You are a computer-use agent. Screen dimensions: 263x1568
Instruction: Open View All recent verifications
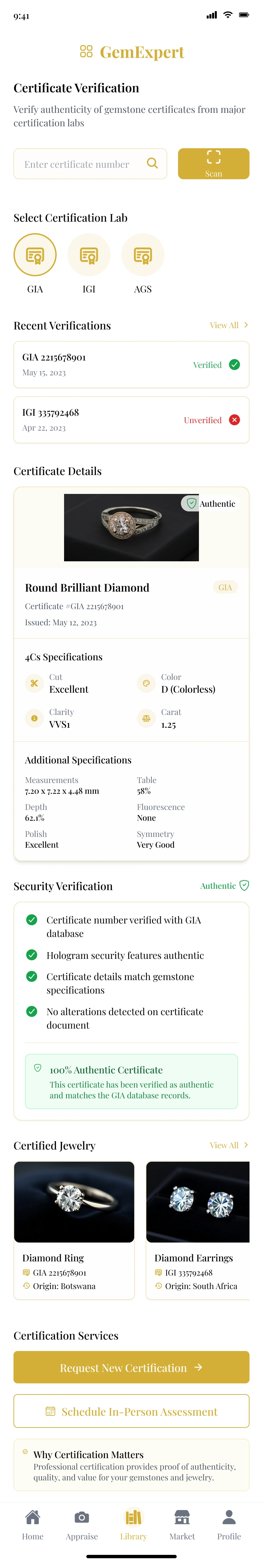coord(228,326)
